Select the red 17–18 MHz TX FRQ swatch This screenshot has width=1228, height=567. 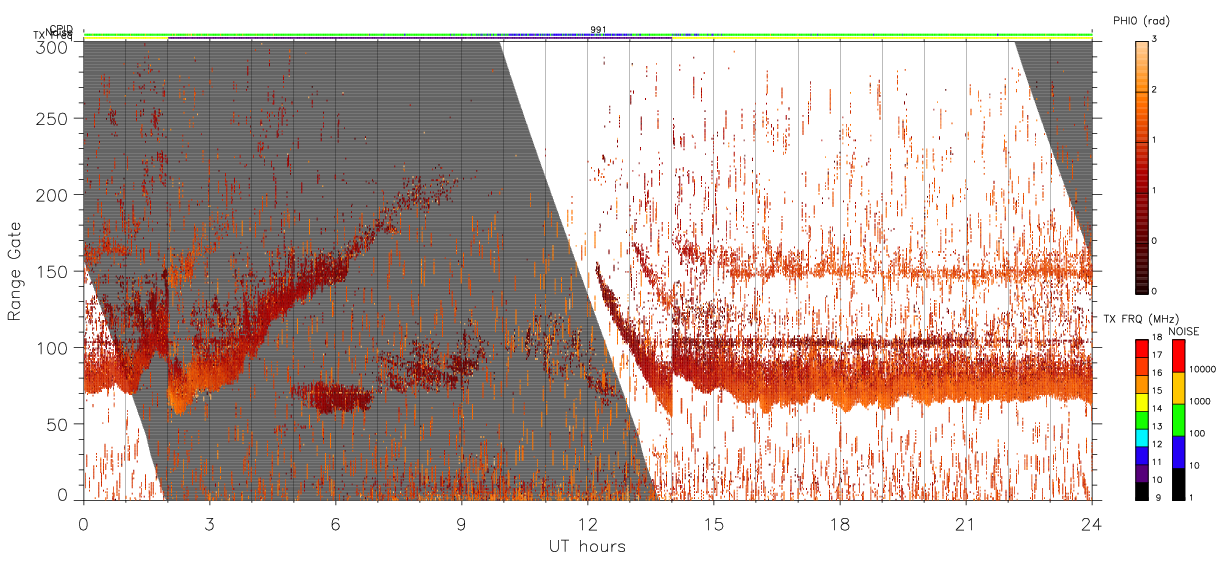coord(1142,348)
